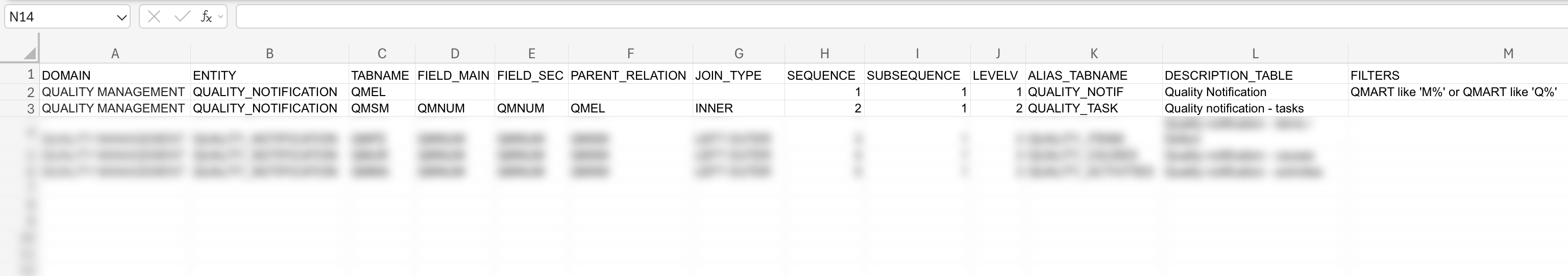Viewport: 1568px width, 276px height.
Task: Click the Enter checkmark formula icon
Action: [x=181, y=17]
